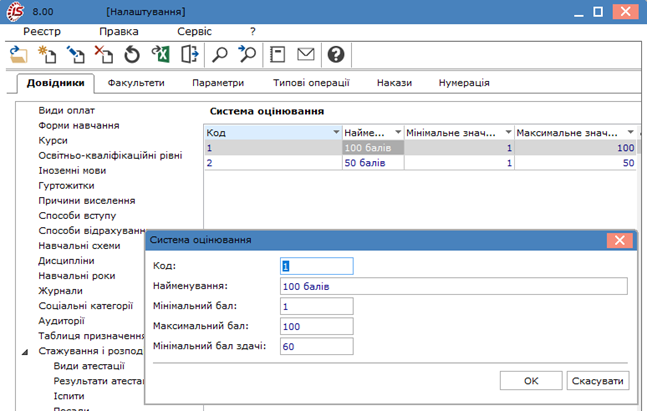Open the Код column filter dropdown
This screenshot has height=411, width=647.
[336, 132]
